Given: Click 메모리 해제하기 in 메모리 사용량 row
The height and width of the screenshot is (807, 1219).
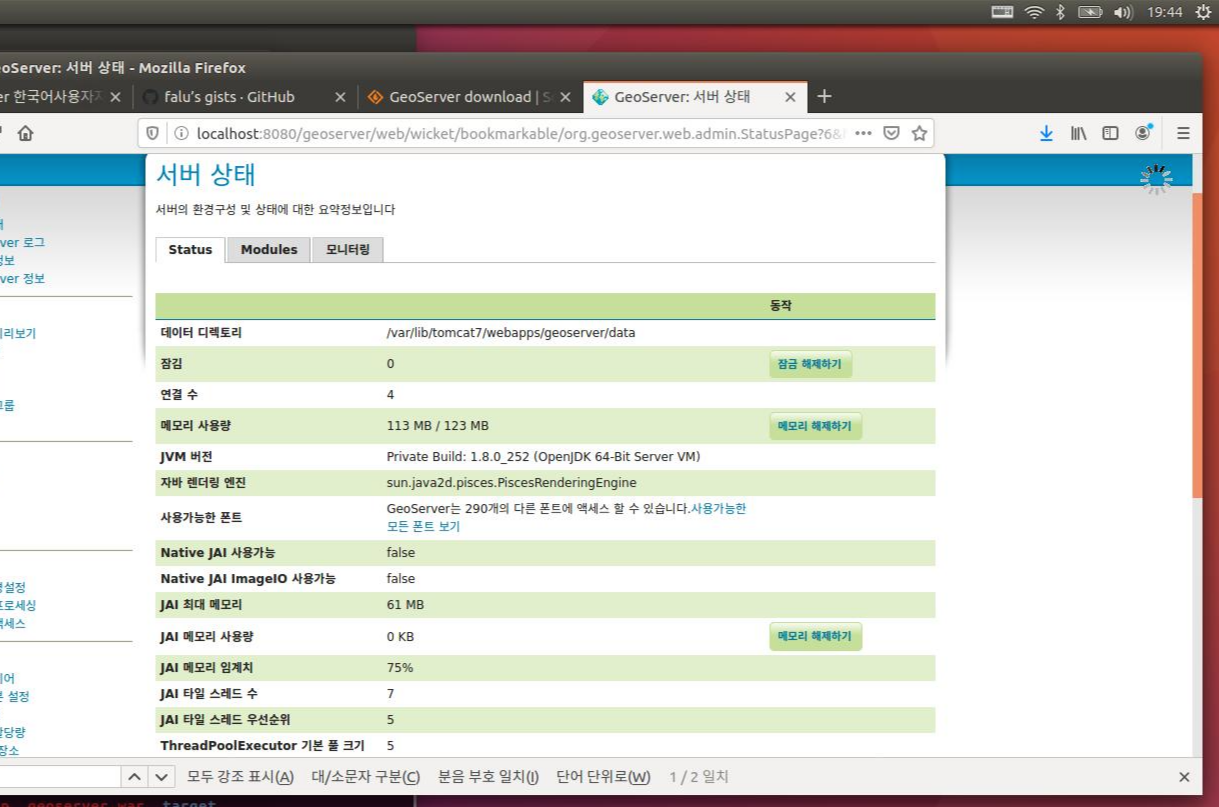Looking at the screenshot, I should [815, 426].
